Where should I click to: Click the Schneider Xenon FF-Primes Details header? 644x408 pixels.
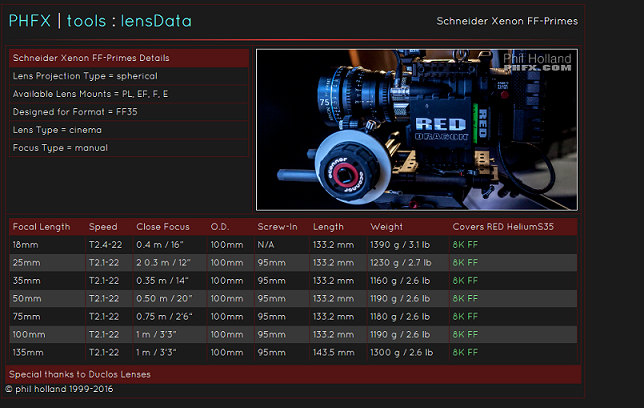[91, 58]
